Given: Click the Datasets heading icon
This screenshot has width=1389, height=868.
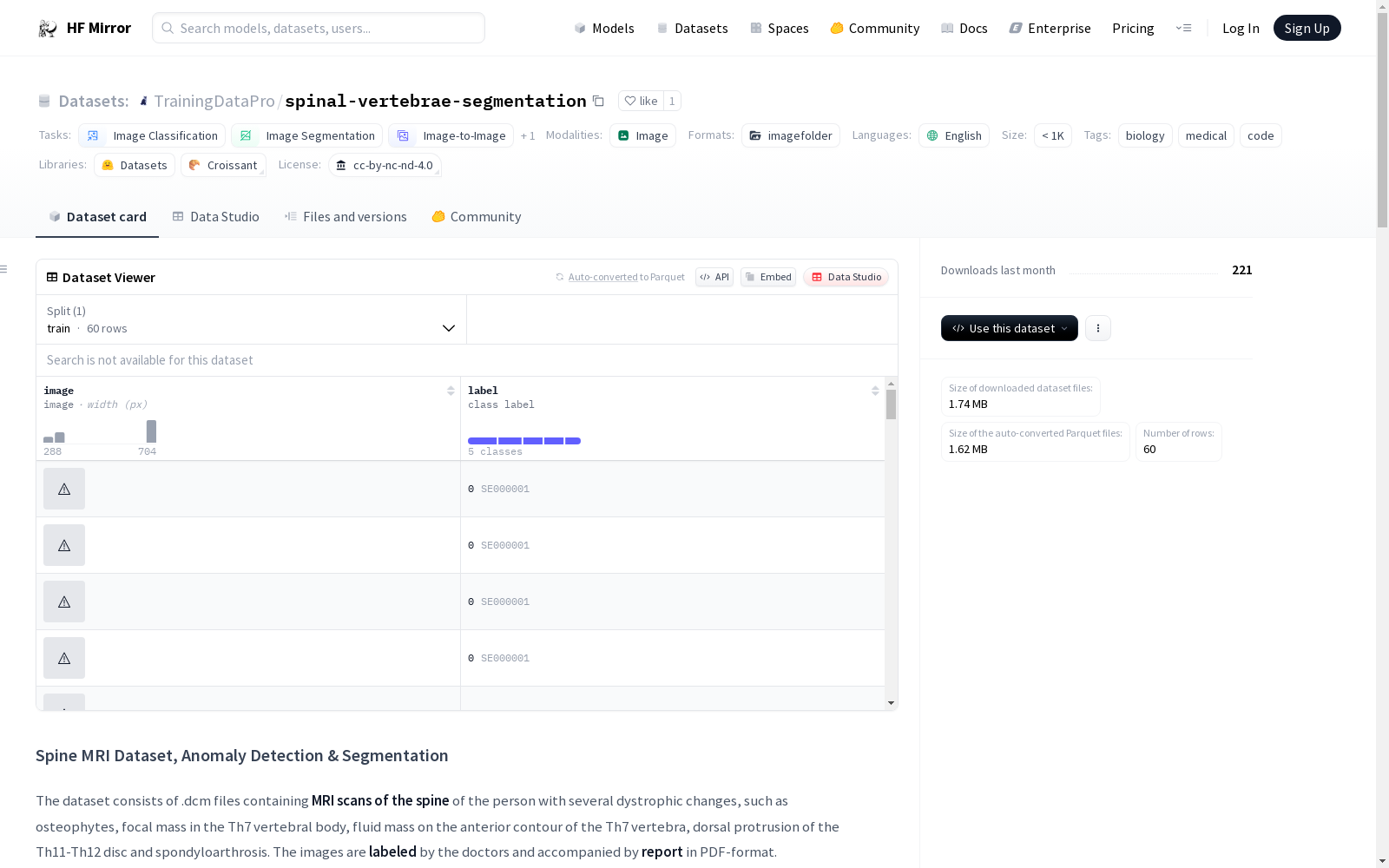Looking at the screenshot, I should [x=44, y=102].
